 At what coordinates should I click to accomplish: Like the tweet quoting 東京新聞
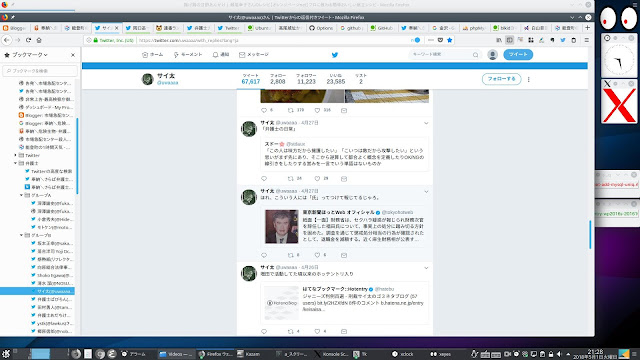[x=317, y=255]
